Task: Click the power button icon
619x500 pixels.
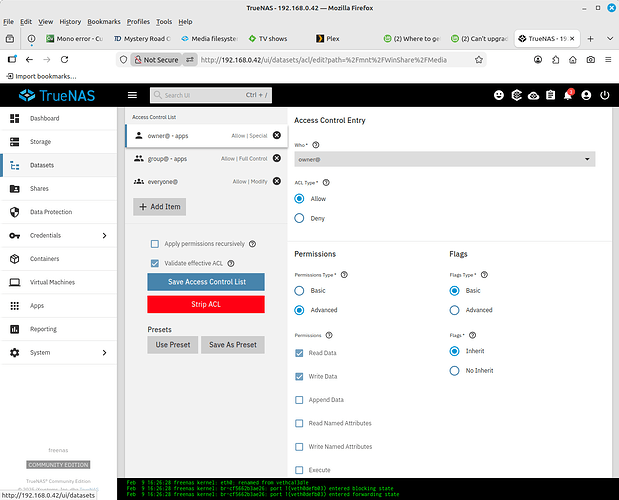Action: [x=604, y=95]
